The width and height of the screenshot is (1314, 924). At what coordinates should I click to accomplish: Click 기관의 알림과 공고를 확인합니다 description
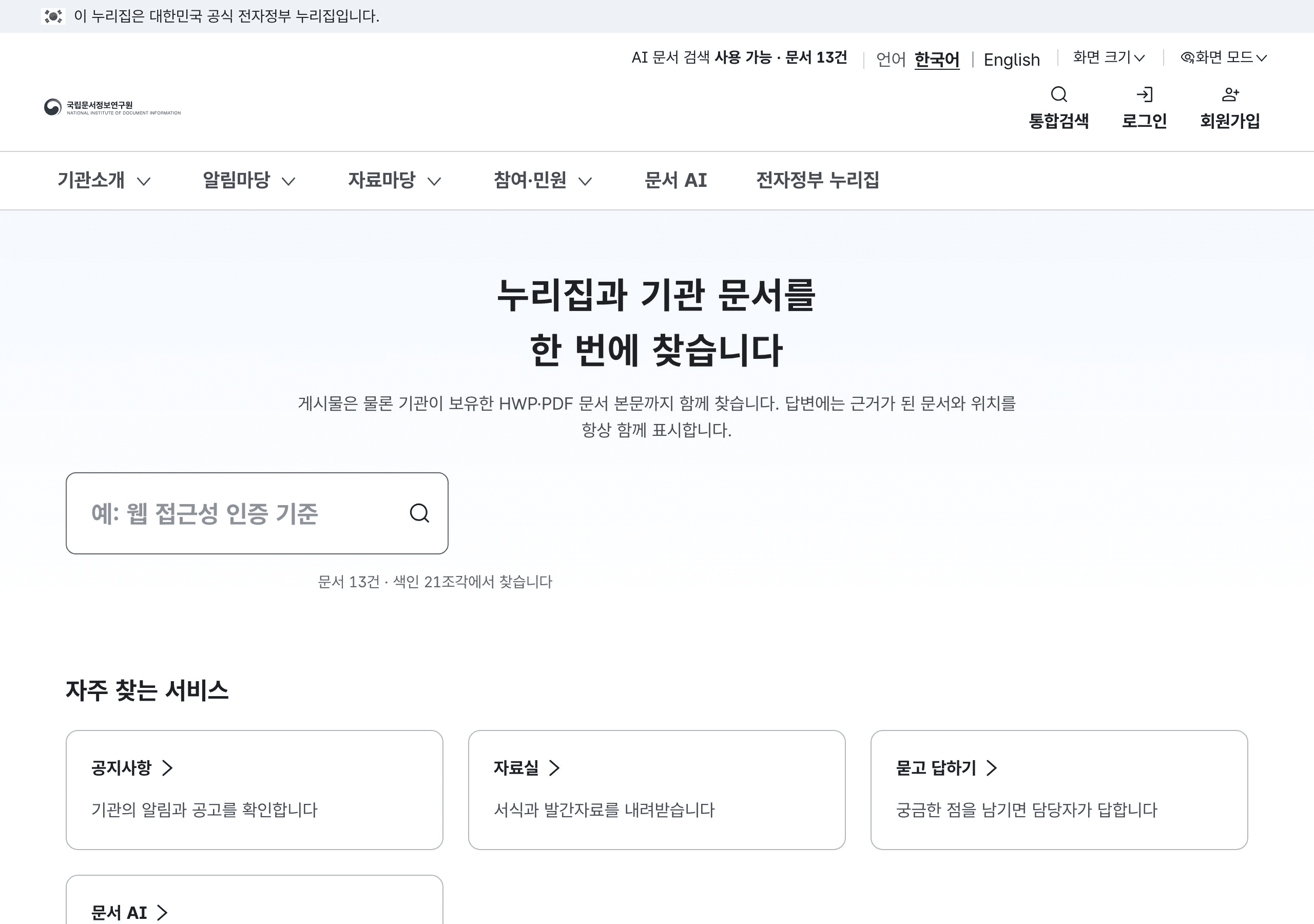click(x=204, y=810)
